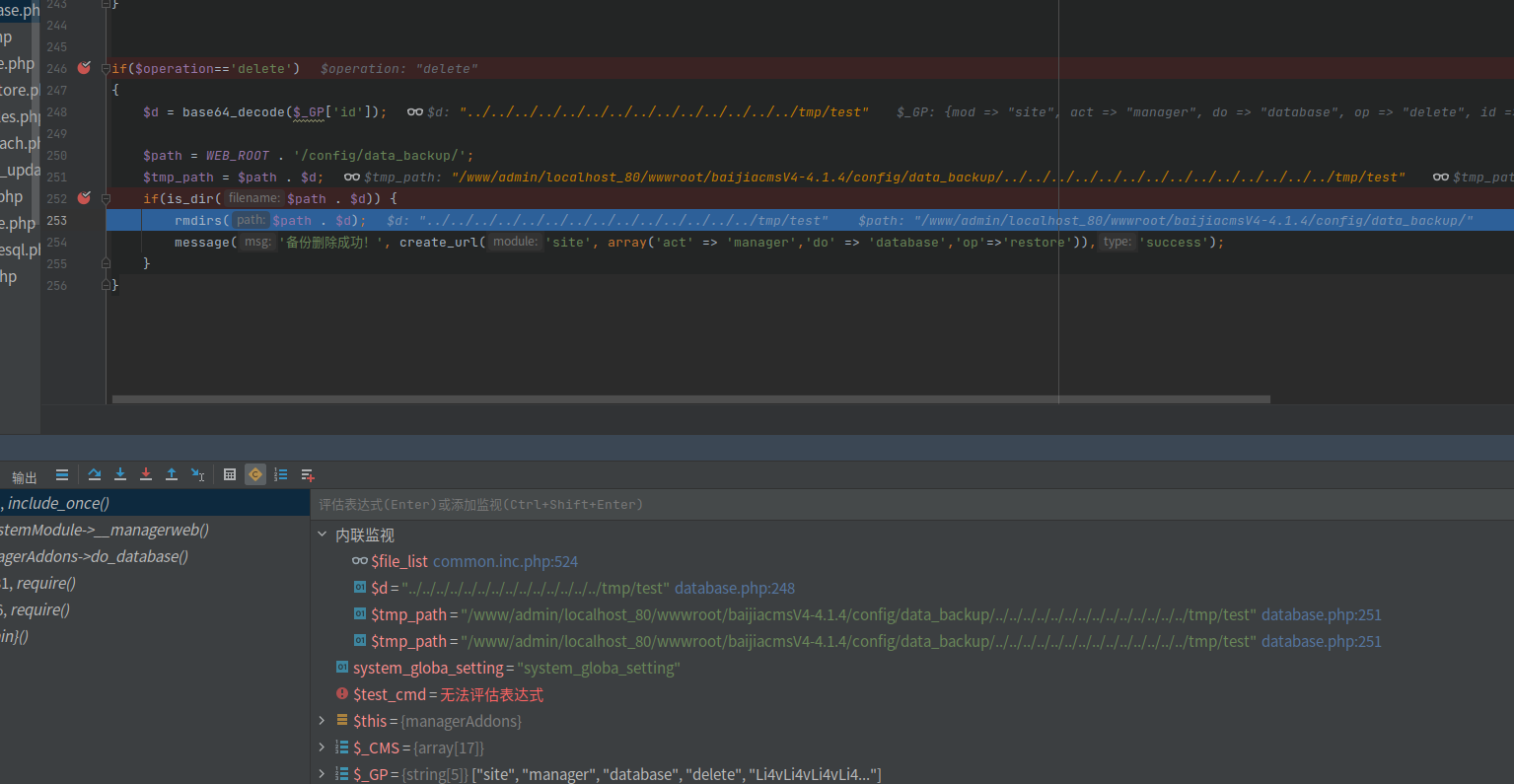
Task: Select the $file_list watch entry
Action: [399, 561]
